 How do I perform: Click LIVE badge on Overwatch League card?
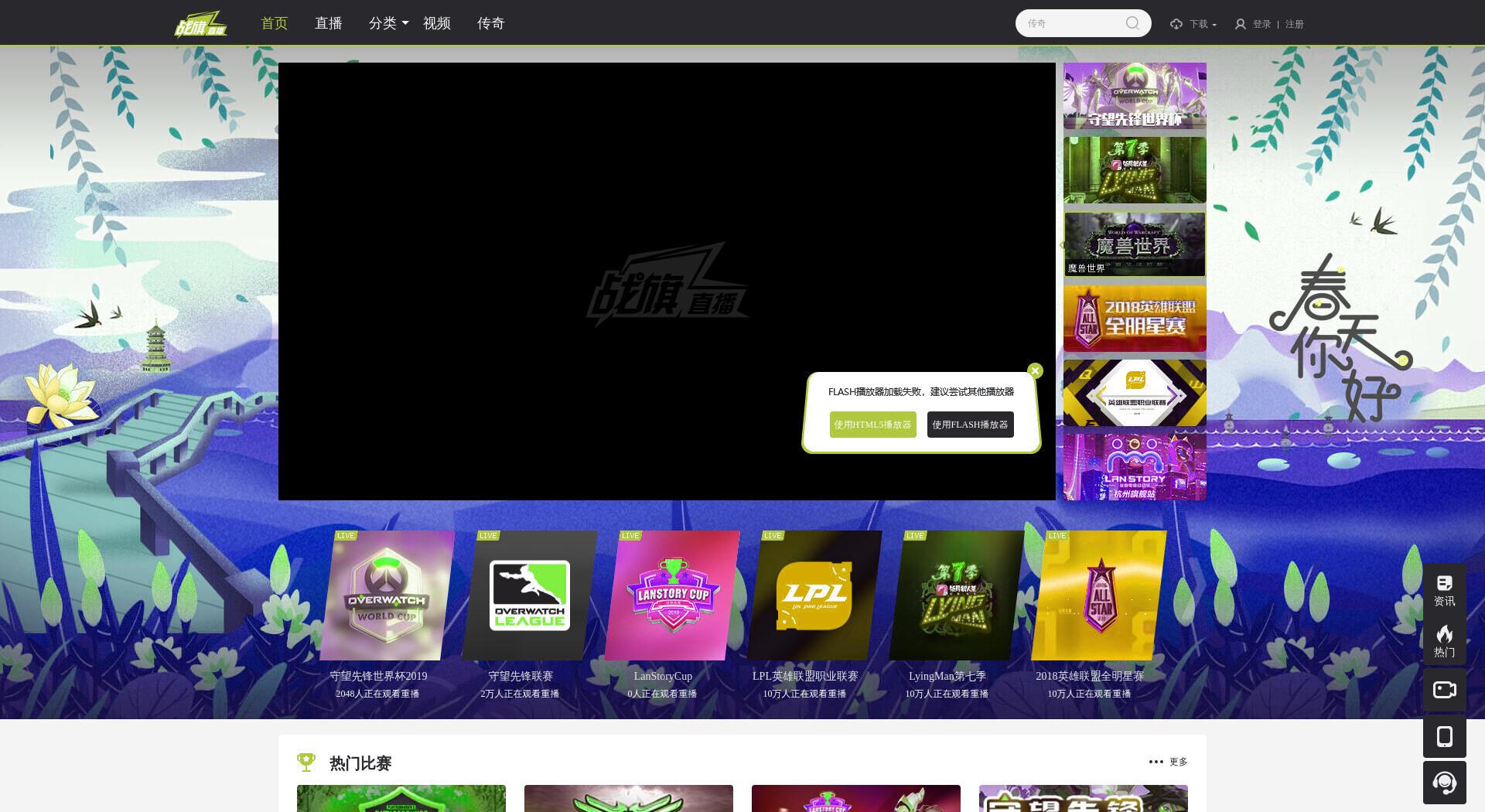pyautogui.click(x=488, y=535)
